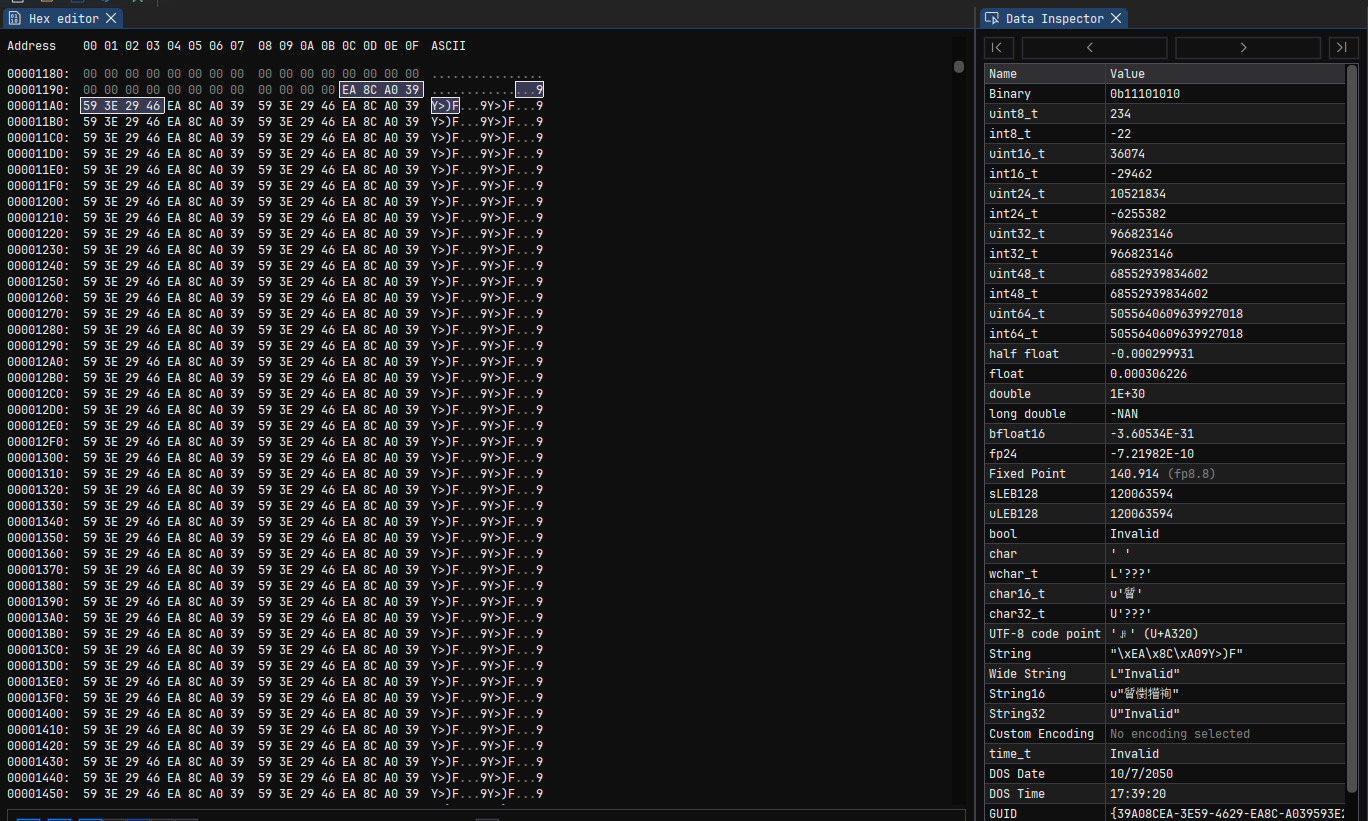Viewport: 1368px width, 821px height.
Task: Jump to file end using the >| icon
Action: tap(1341, 47)
